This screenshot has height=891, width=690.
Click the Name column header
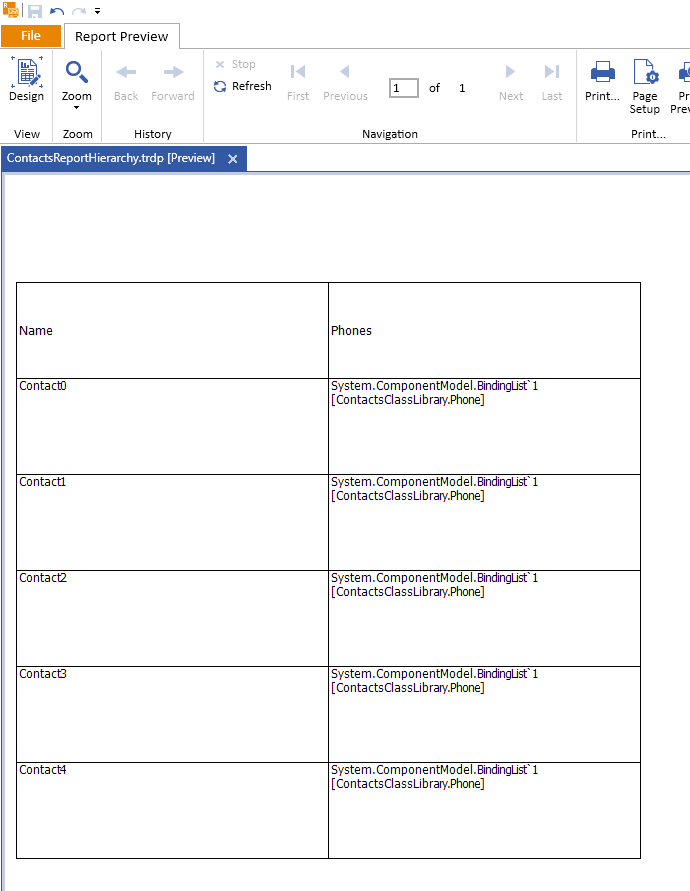point(172,331)
